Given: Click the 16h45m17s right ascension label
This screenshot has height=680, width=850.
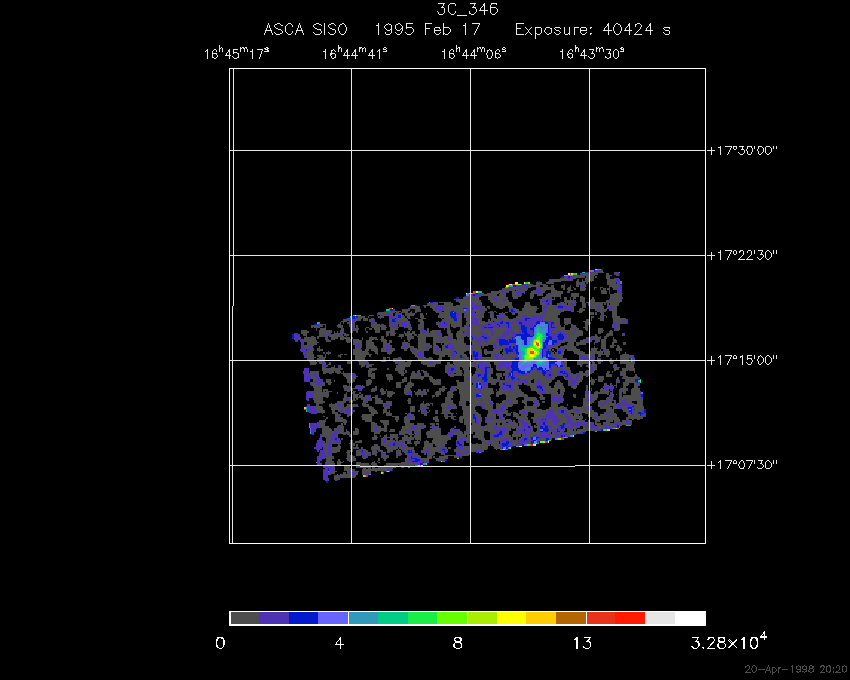Looking at the screenshot, I should pyautogui.click(x=237, y=54).
